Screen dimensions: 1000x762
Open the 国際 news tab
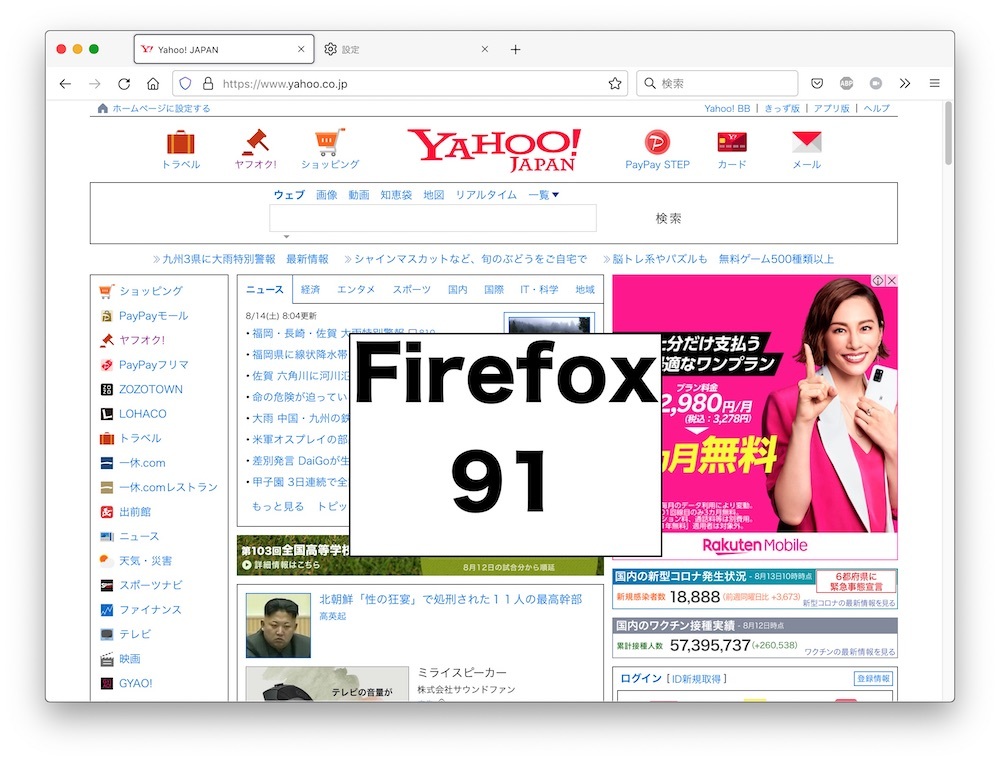[x=494, y=289]
